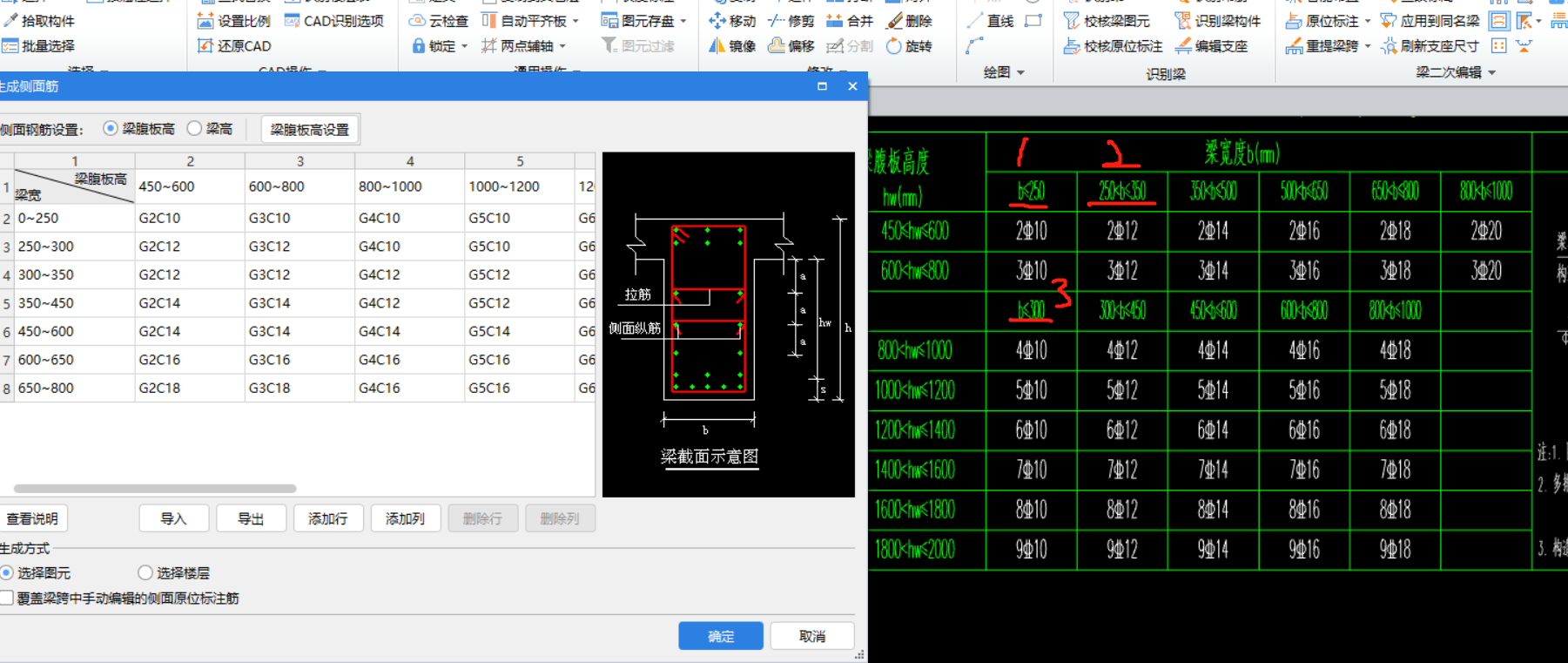Click the 图元存盘 save elements icon
This screenshot has width=1568, height=663.
tap(609, 21)
